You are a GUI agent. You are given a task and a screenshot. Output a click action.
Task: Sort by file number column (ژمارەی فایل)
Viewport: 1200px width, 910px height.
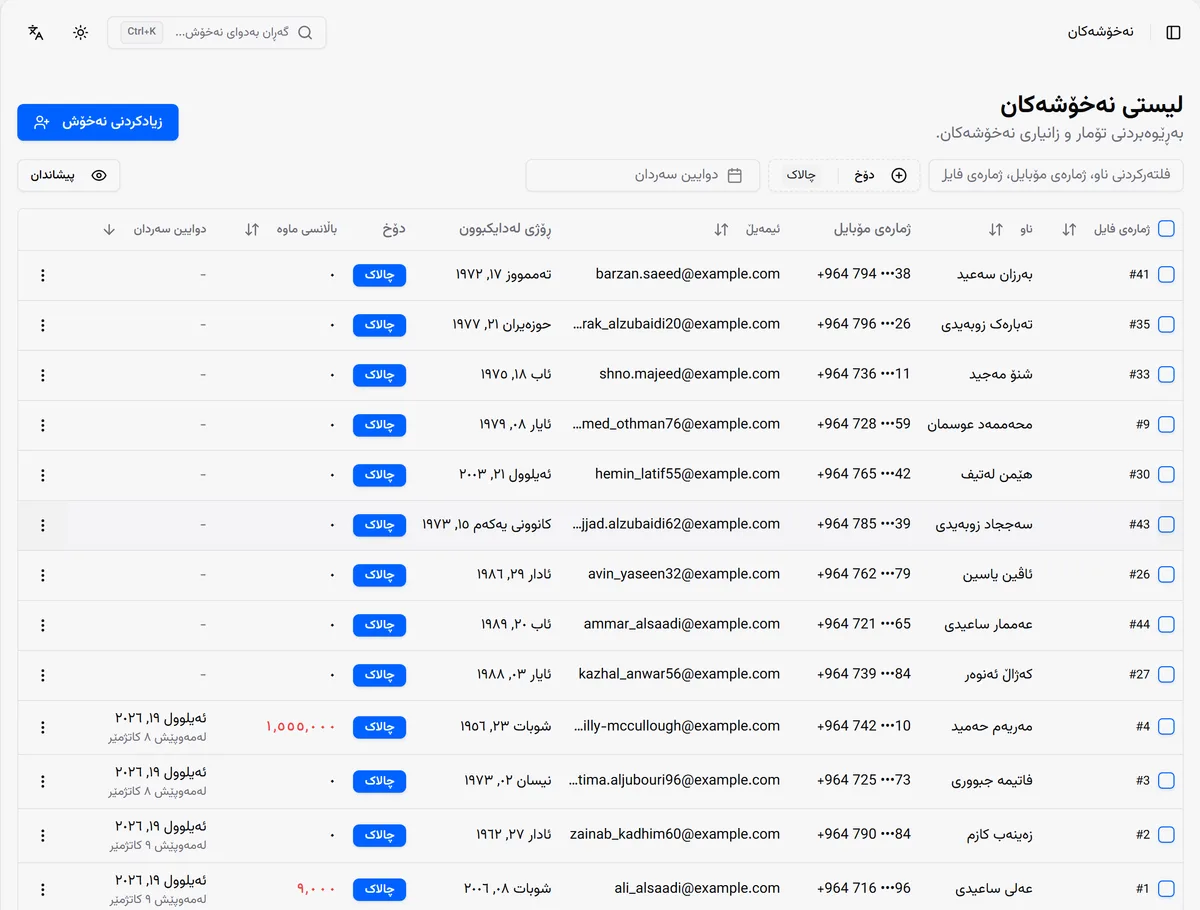(x=1069, y=229)
